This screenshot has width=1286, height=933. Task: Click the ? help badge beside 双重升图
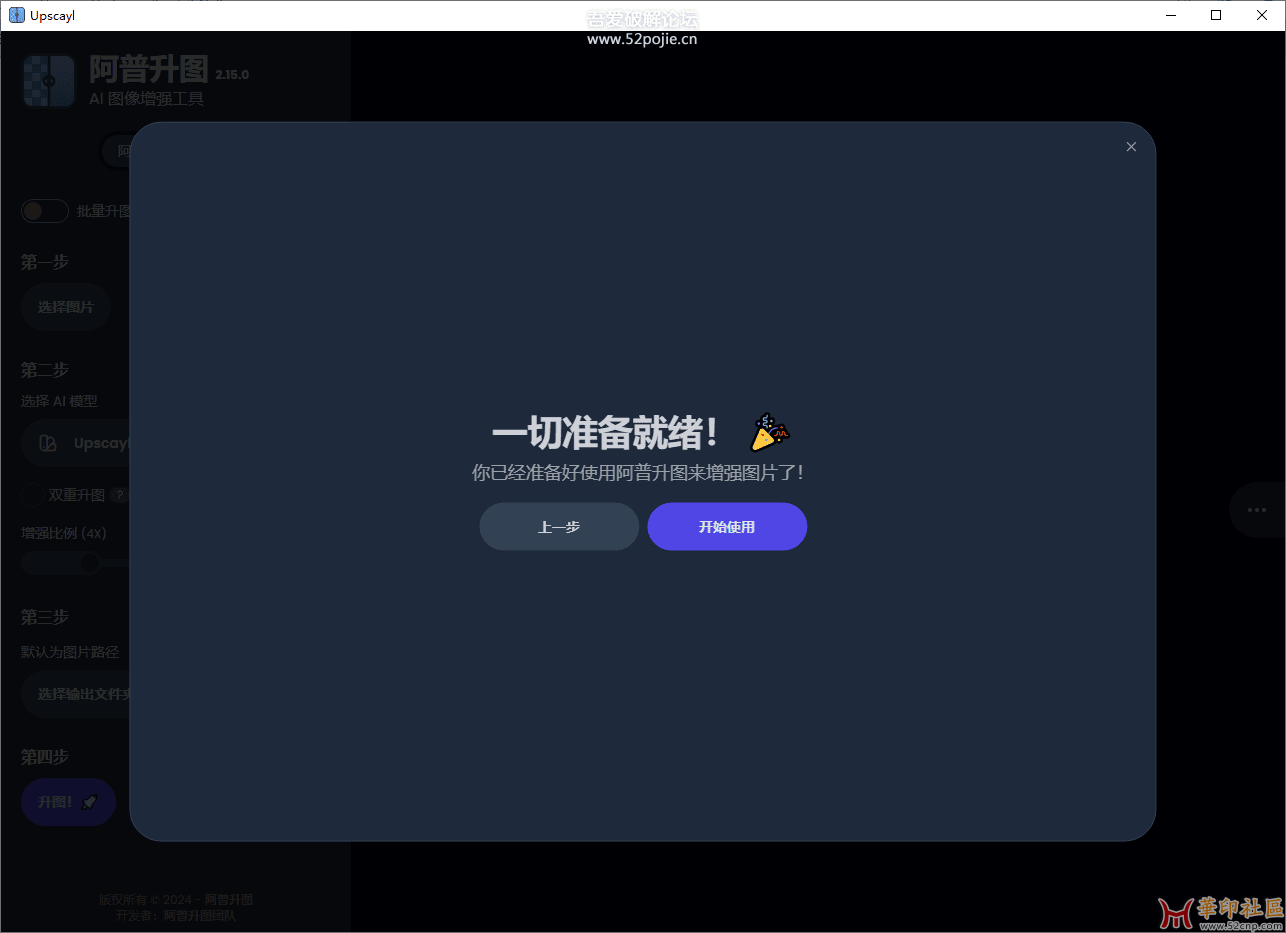click(x=118, y=495)
